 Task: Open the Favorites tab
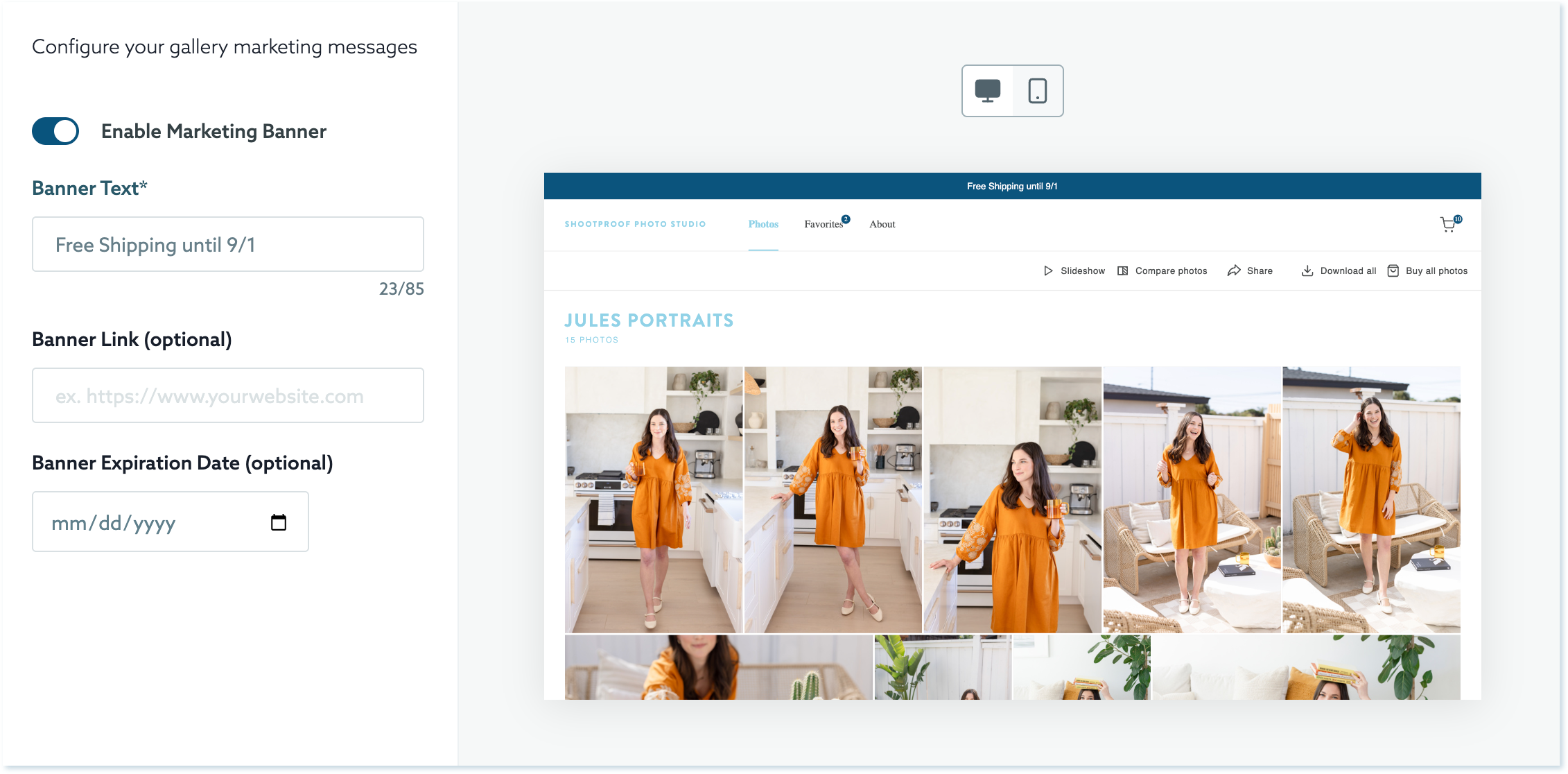824,224
